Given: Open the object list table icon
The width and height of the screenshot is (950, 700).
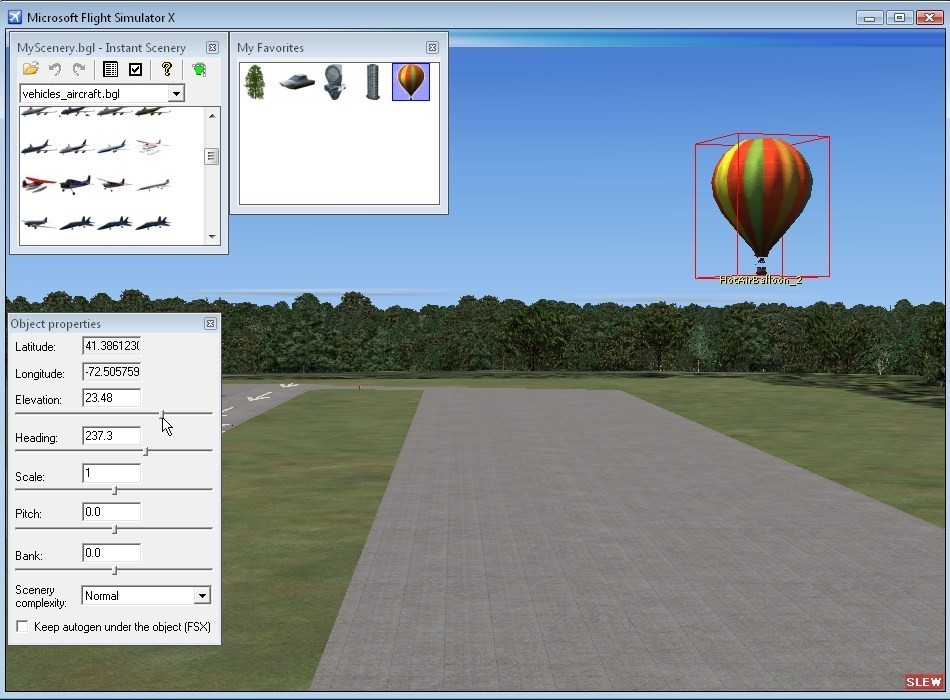Looking at the screenshot, I should tap(111, 69).
